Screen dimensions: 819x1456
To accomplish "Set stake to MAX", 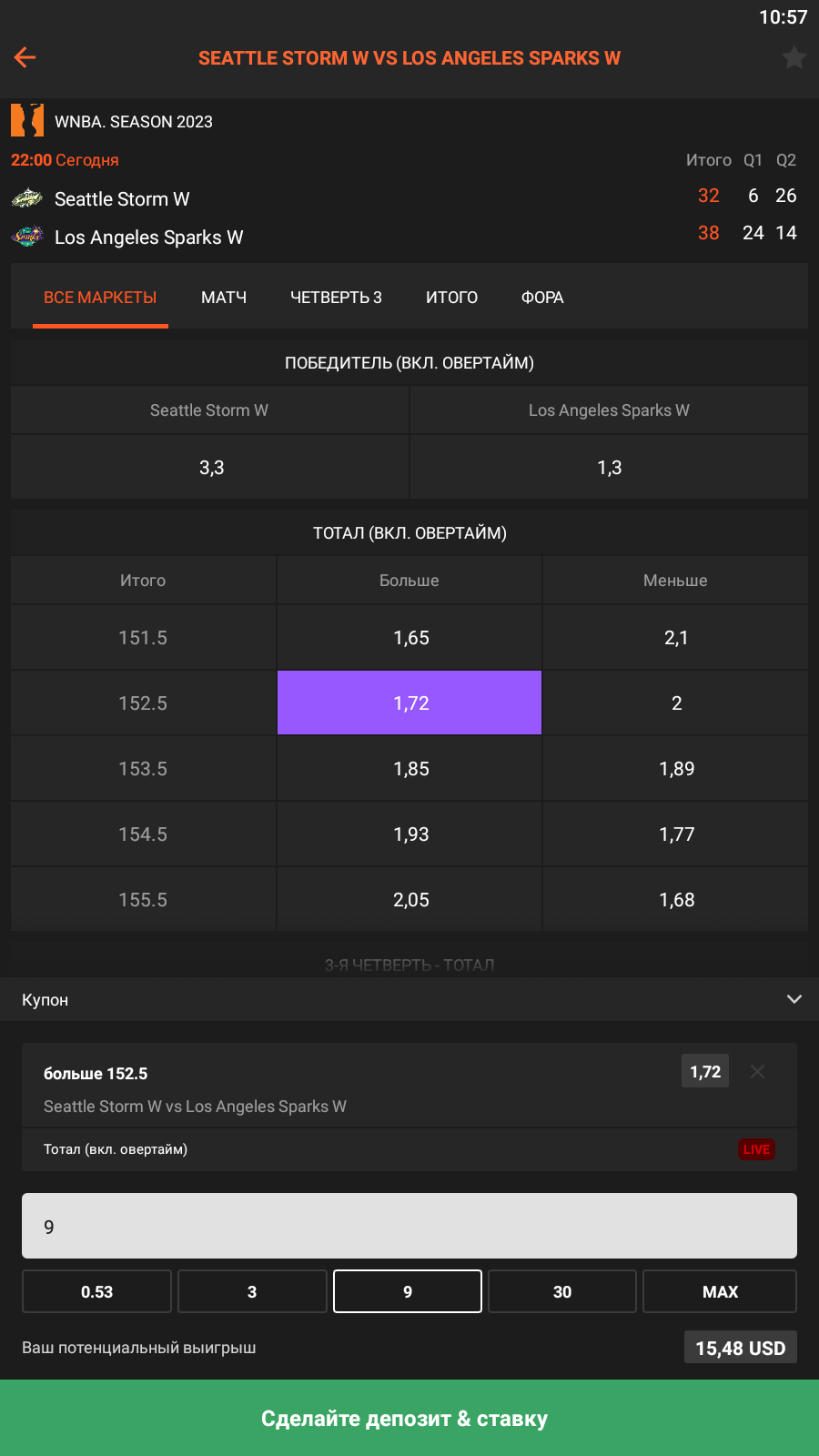I will point(720,1292).
